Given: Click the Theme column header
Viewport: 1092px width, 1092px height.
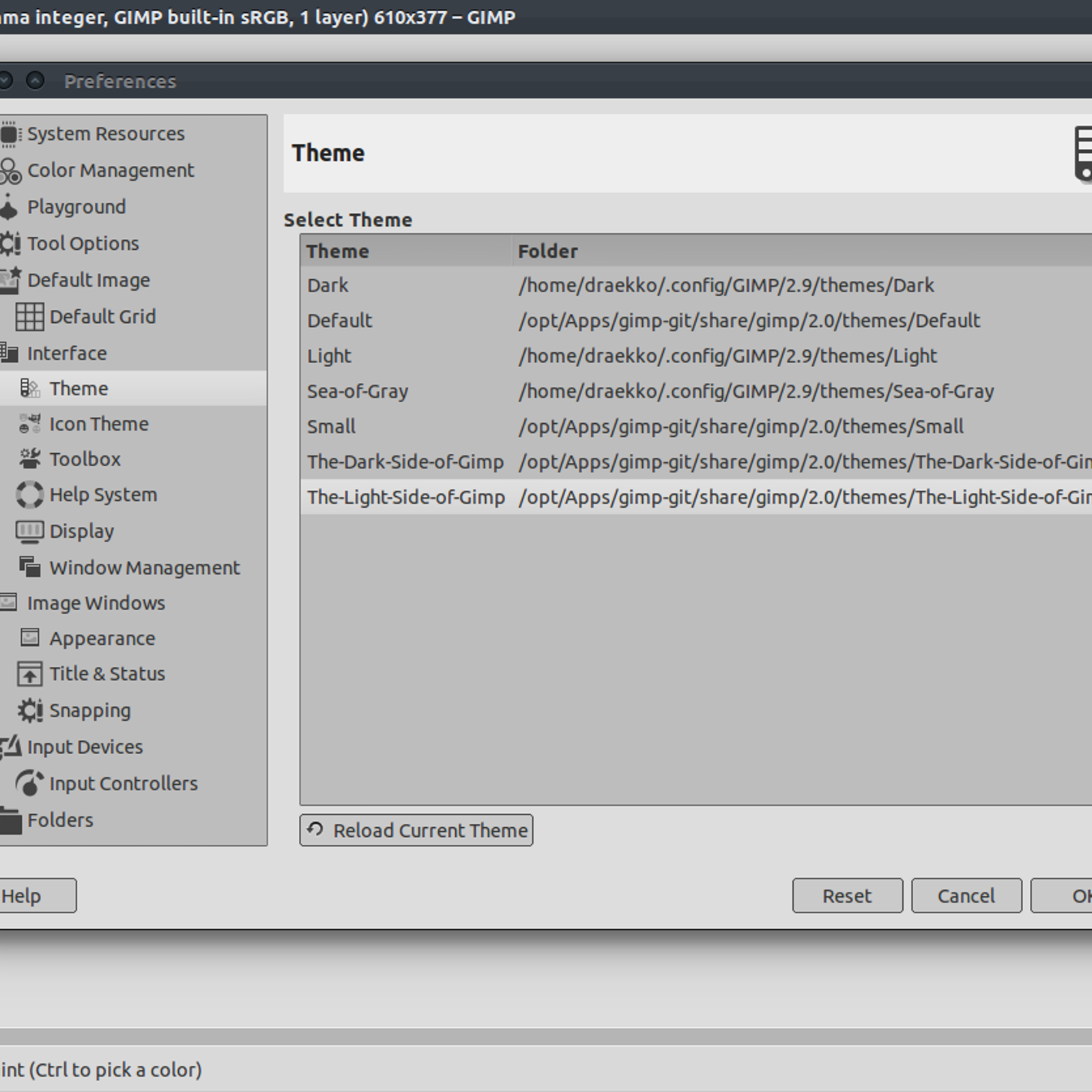Looking at the screenshot, I should (x=406, y=251).
